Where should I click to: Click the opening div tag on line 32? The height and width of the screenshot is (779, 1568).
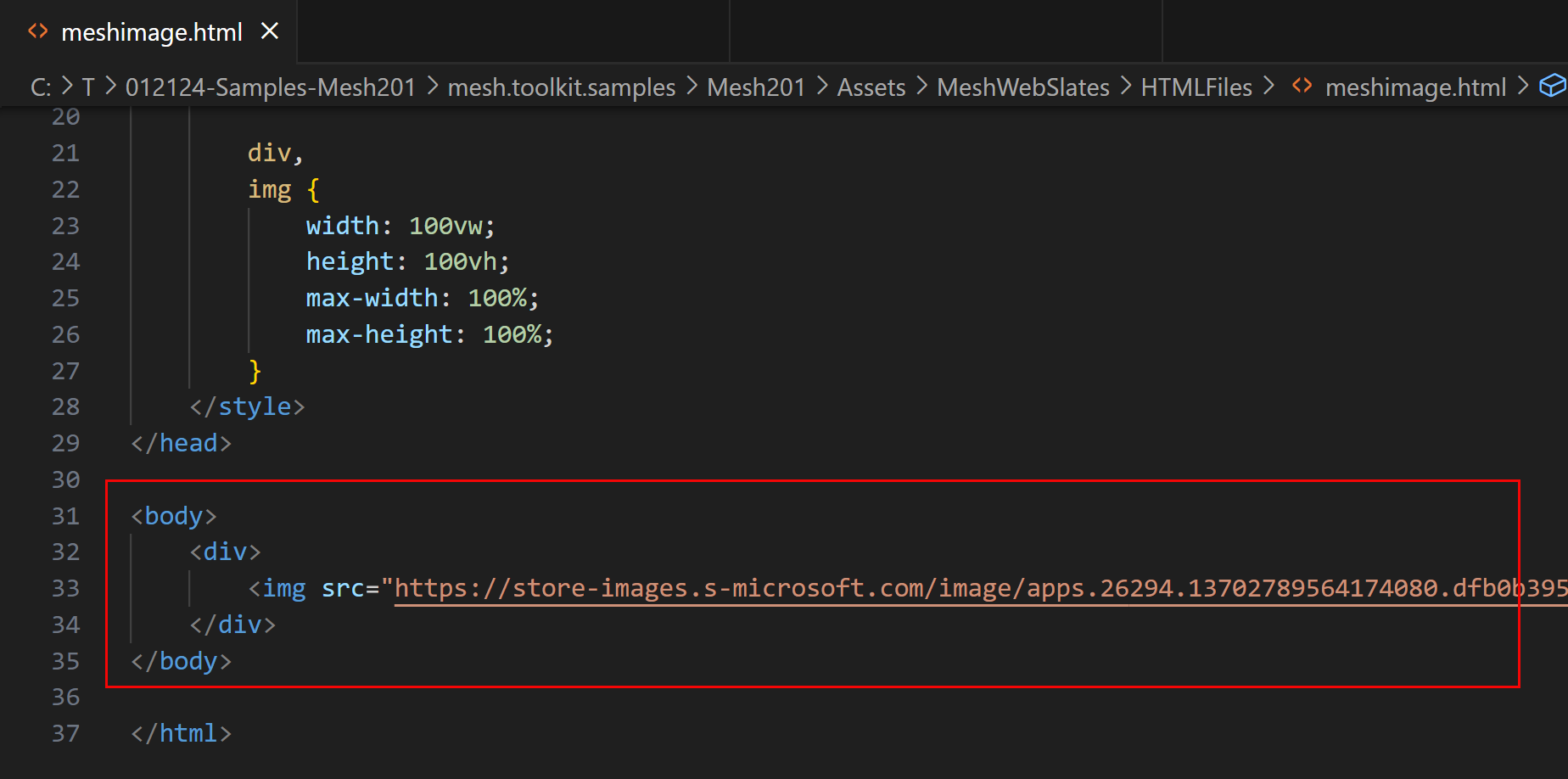[225, 552]
